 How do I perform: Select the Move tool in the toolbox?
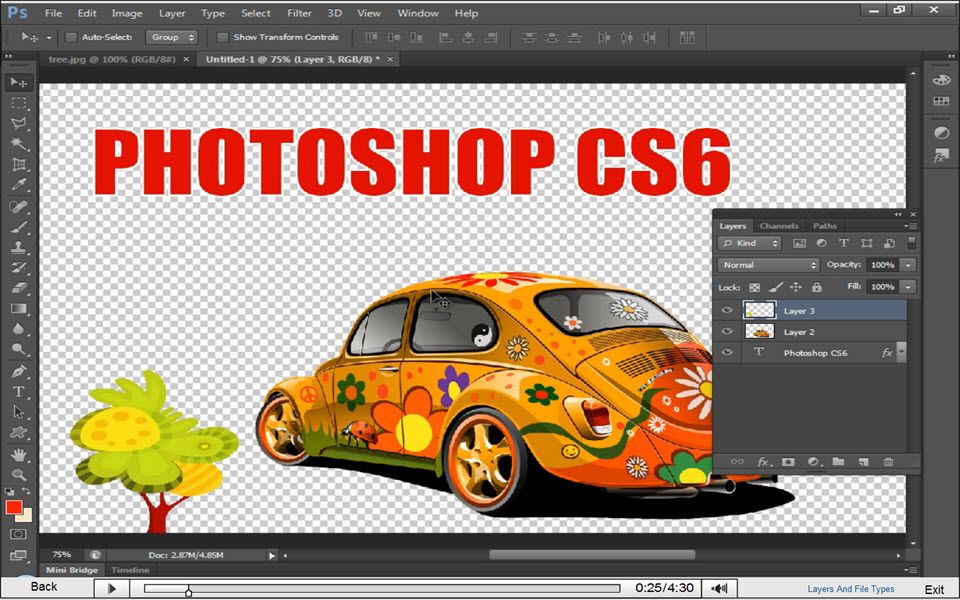pyautogui.click(x=19, y=82)
